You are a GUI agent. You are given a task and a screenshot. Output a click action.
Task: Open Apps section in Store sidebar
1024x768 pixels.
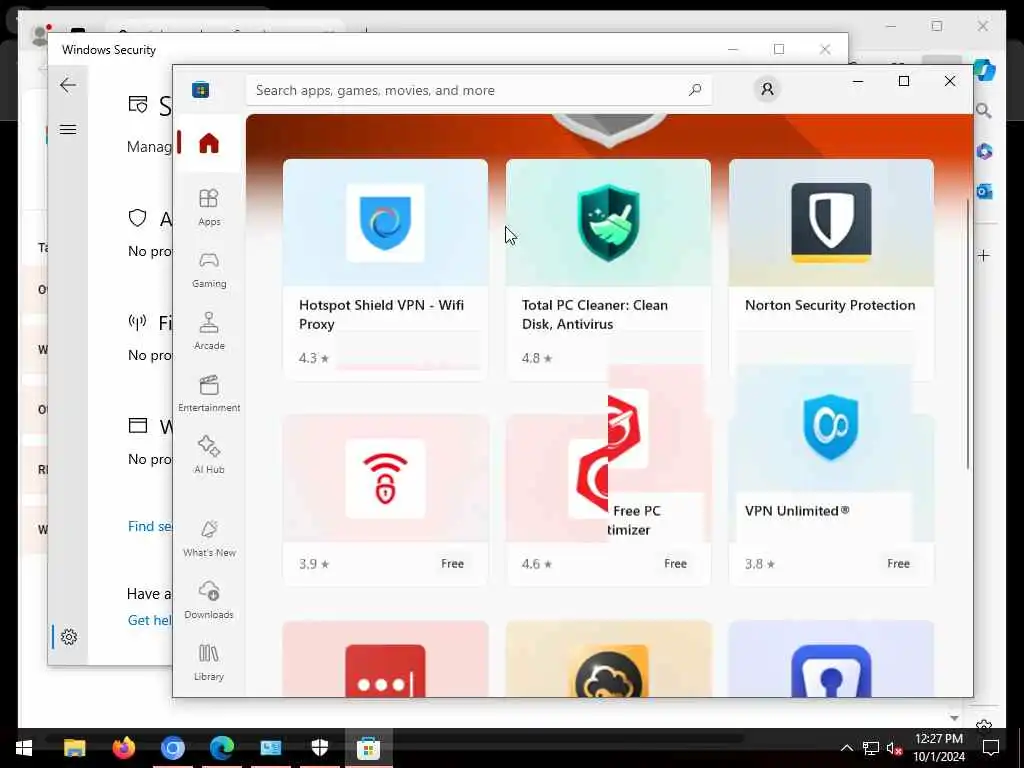point(209,207)
